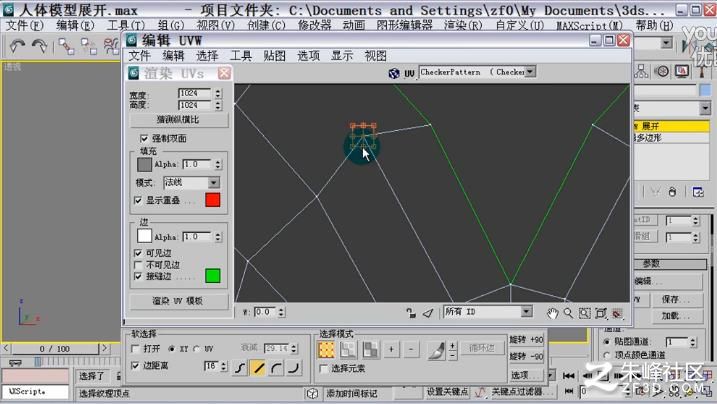Viewport: 717px width, 404px height.
Task: Select vertex sub-object selection mode
Action: tap(326, 350)
